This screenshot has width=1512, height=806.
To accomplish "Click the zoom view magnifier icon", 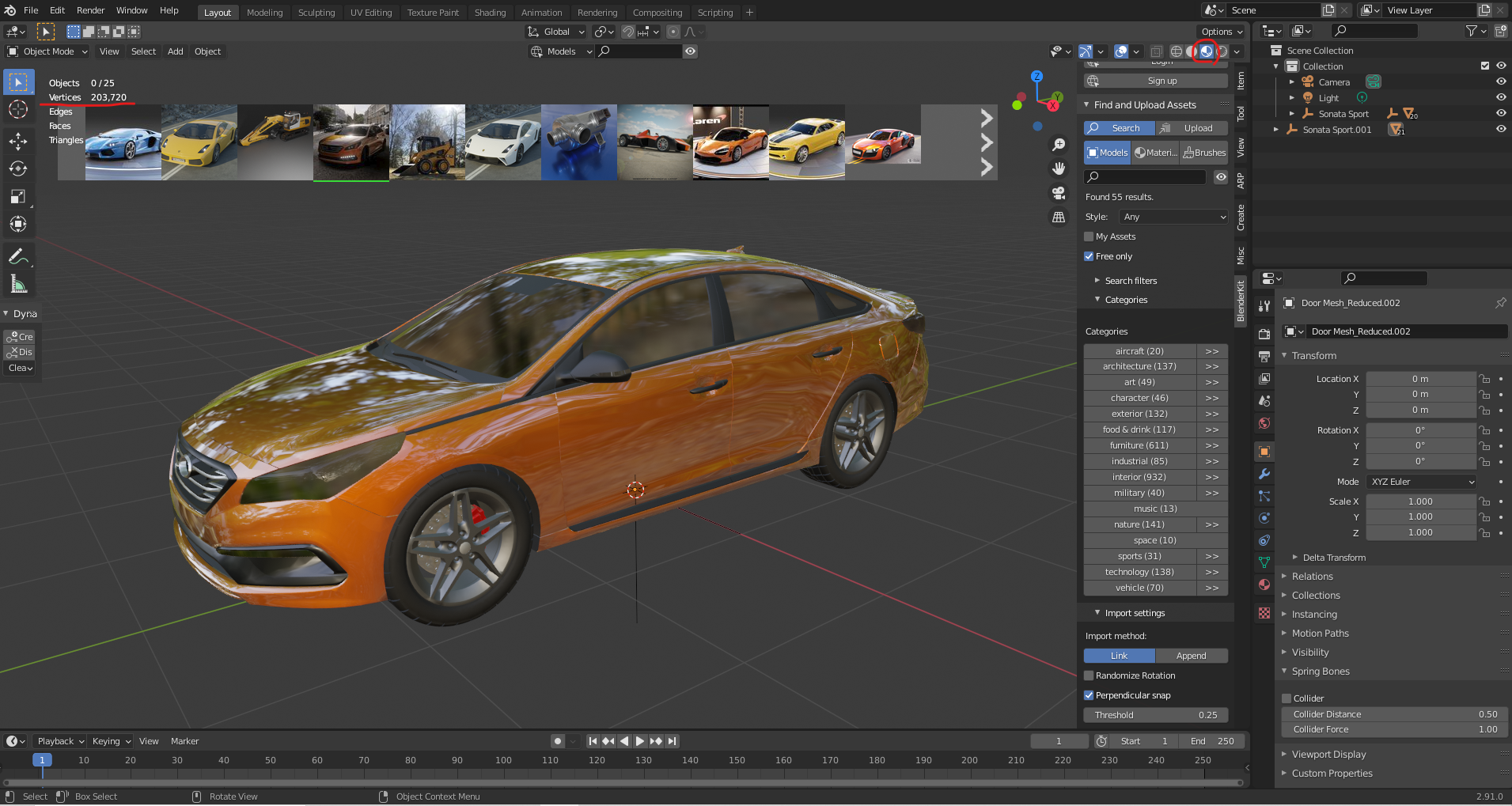I will 1059,145.
